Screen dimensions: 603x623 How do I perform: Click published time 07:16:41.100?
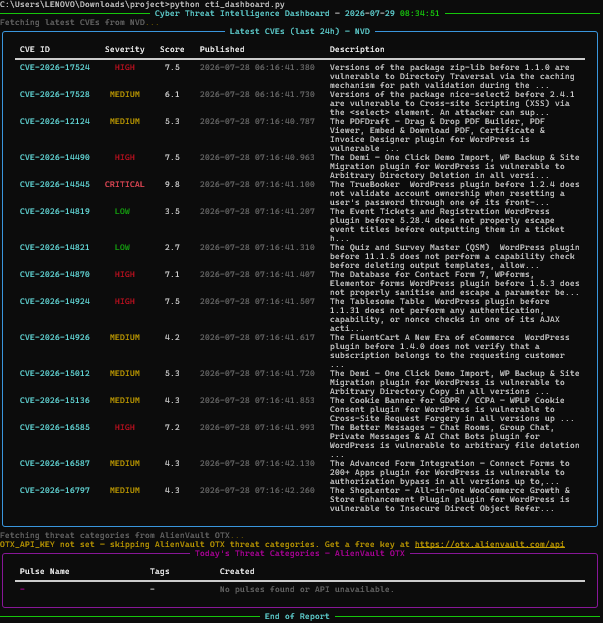(x=285, y=184)
